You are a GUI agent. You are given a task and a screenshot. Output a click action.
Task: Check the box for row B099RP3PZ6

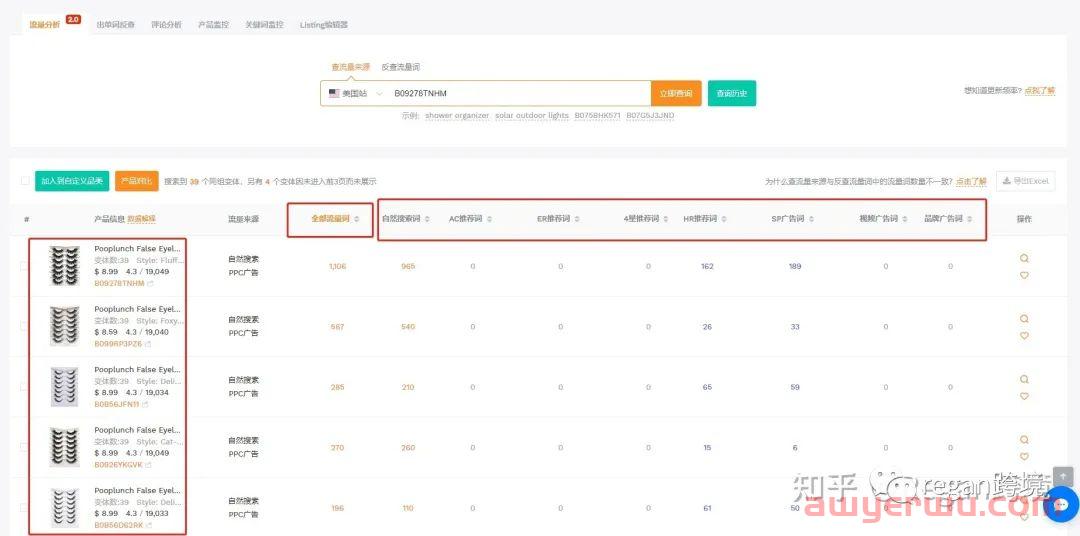[x=25, y=327]
